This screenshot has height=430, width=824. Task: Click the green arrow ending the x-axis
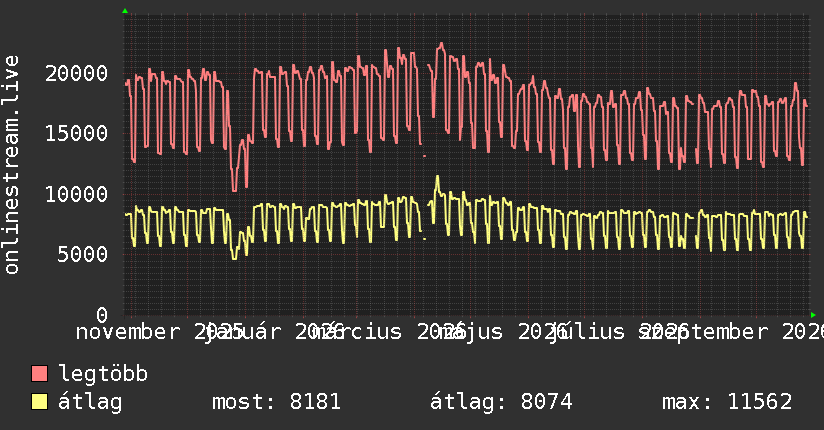[x=813, y=315]
